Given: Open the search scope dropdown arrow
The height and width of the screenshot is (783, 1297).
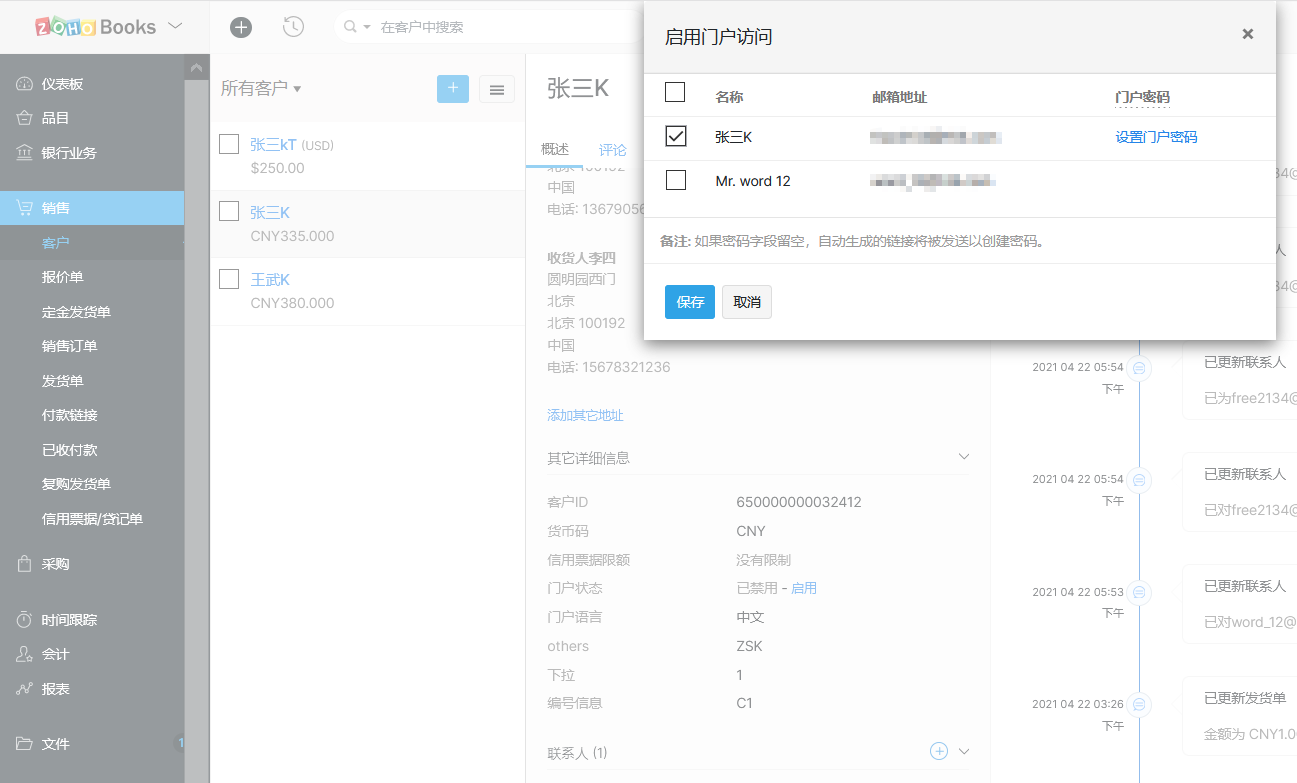Looking at the screenshot, I should pos(366,27).
